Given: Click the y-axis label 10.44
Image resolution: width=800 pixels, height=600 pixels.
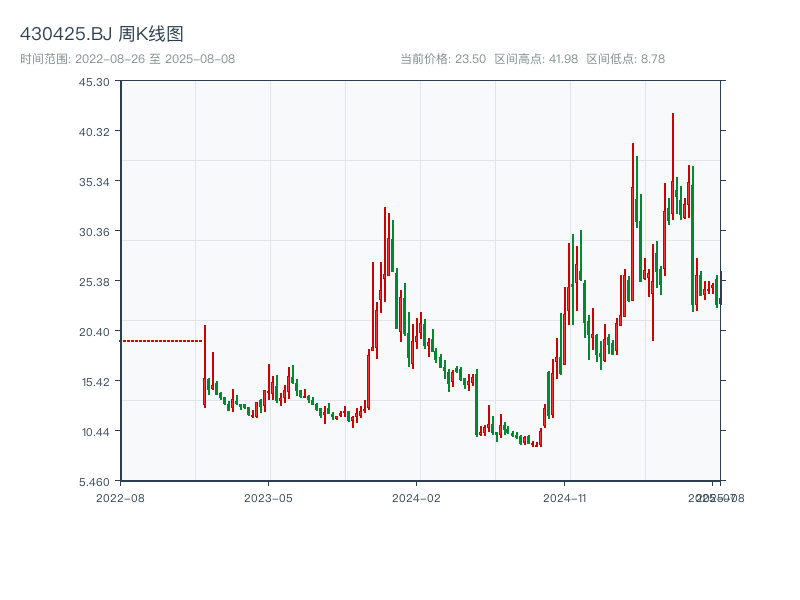Looking at the screenshot, I should (x=95, y=432).
